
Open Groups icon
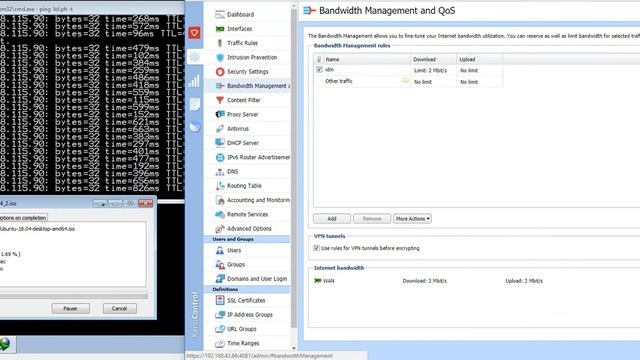(x=220, y=264)
